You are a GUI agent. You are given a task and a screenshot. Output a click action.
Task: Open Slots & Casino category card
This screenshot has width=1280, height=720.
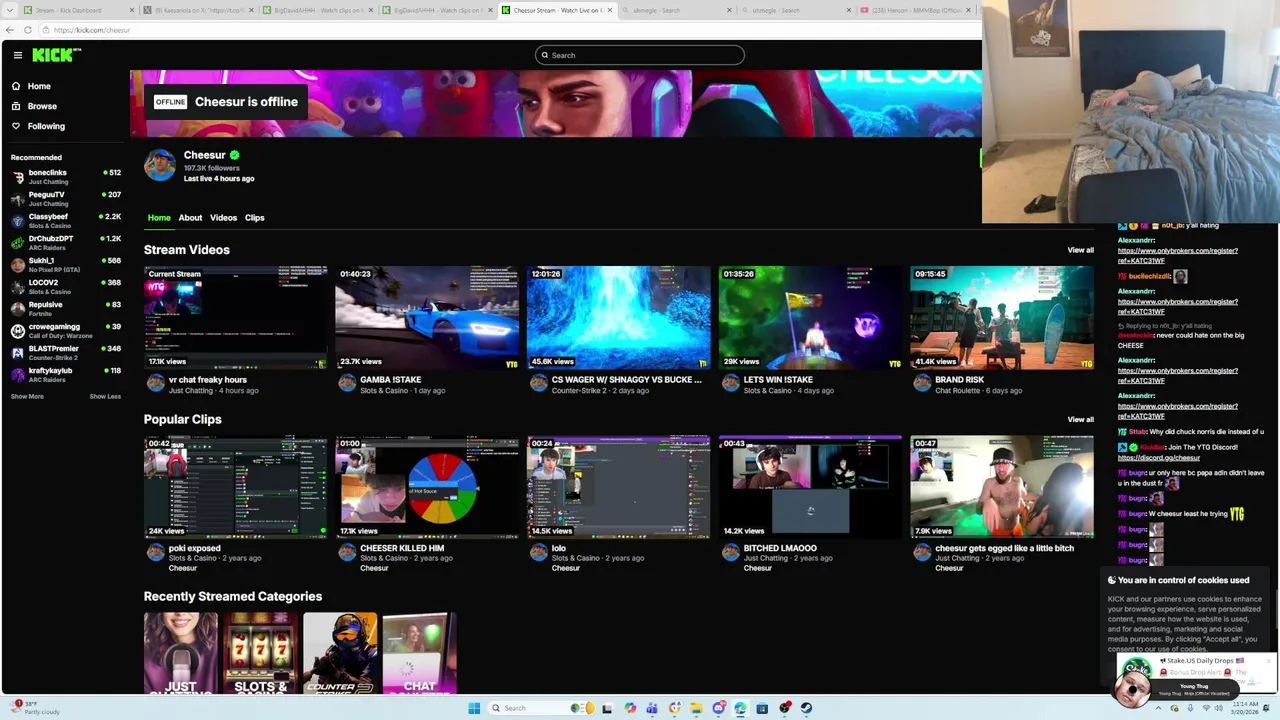click(261, 653)
